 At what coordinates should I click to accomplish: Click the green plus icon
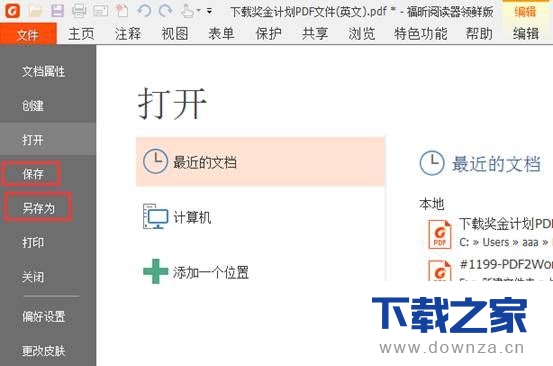tap(156, 271)
